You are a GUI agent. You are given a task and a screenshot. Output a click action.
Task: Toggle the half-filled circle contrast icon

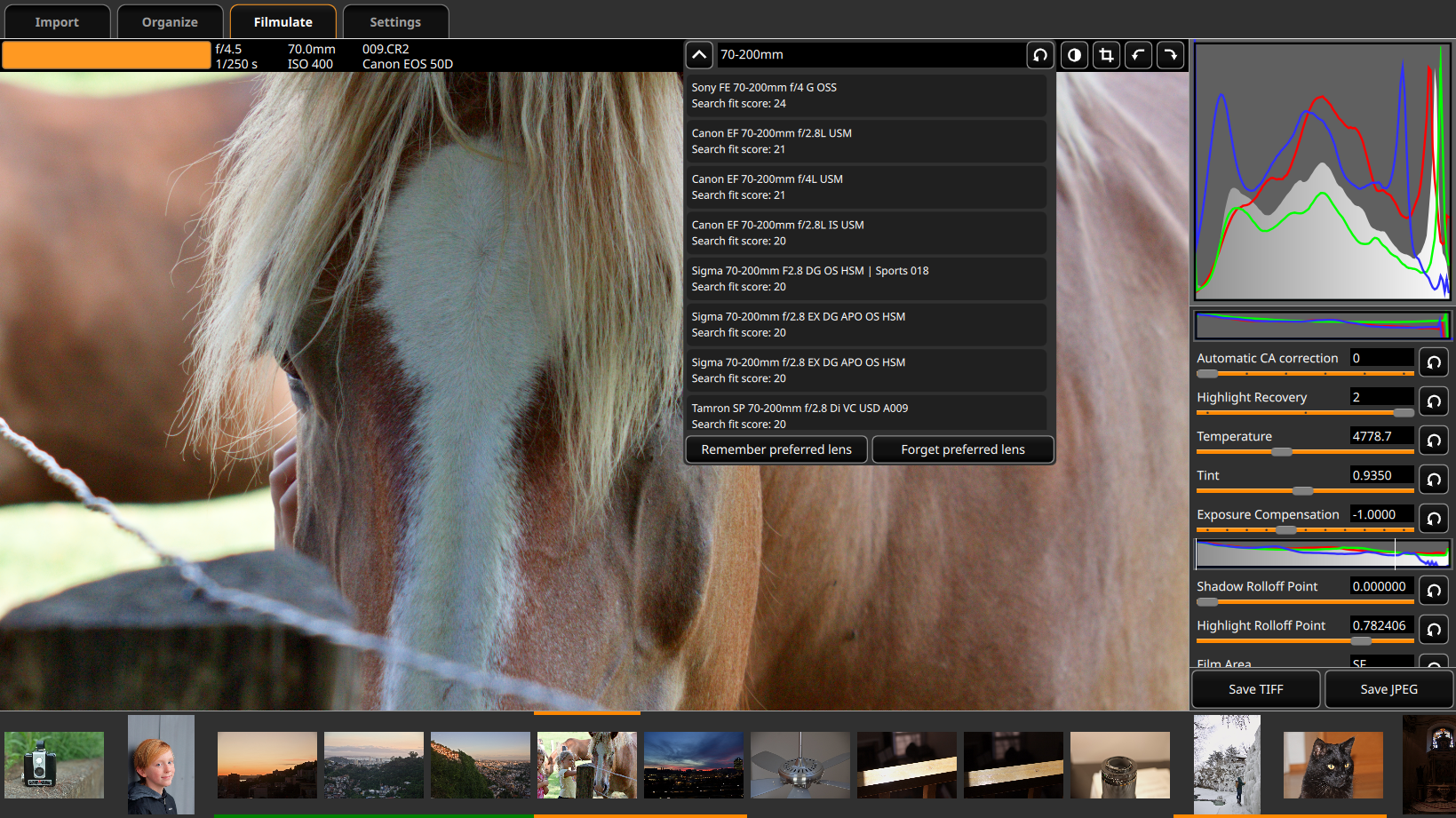pyautogui.click(x=1074, y=55)
